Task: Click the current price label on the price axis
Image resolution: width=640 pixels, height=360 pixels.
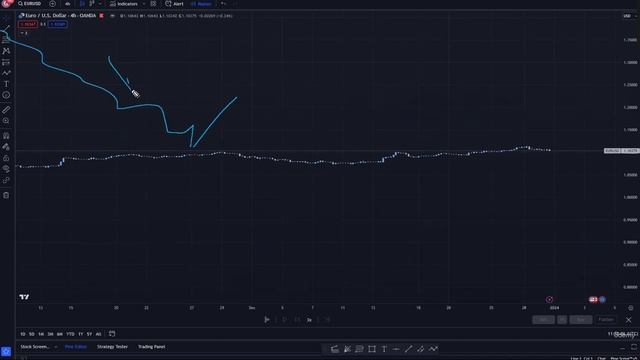Action: click(x=621, y=151)
